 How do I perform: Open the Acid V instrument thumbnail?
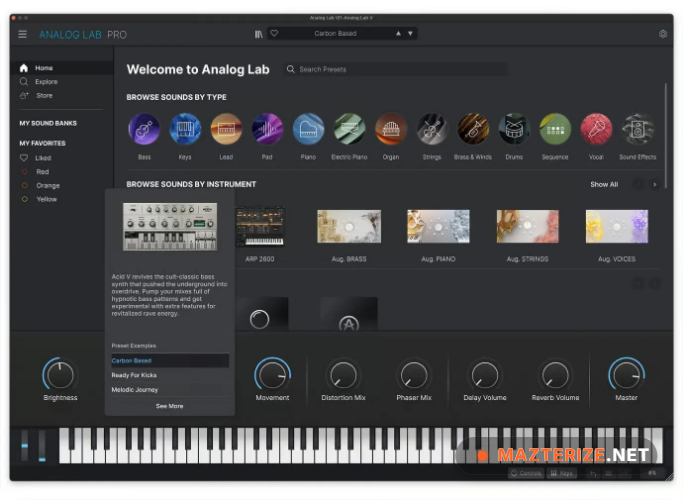click(x=170, y=226)
